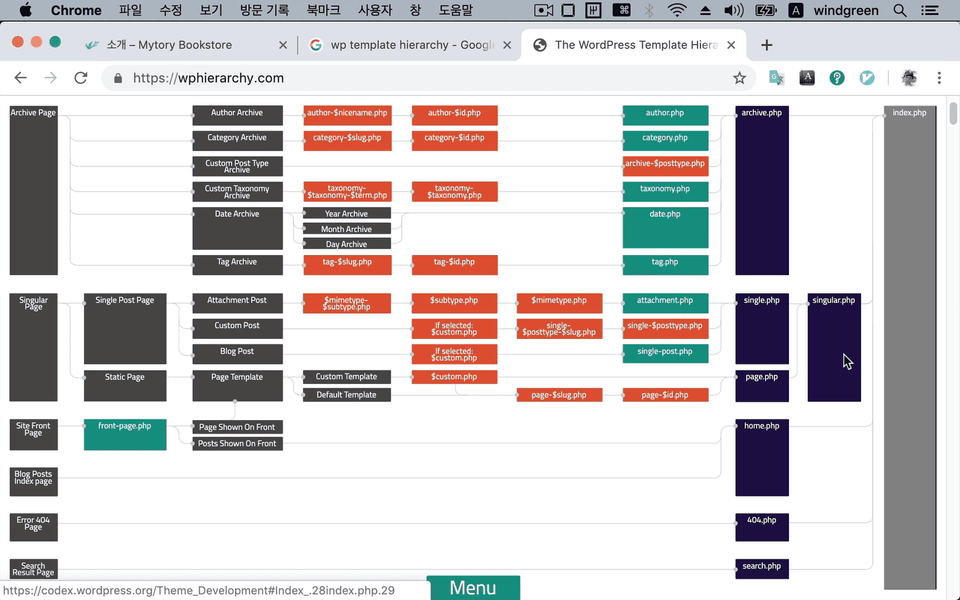Click the search.php node
The image size is (960, 600).
click(762, 569)
